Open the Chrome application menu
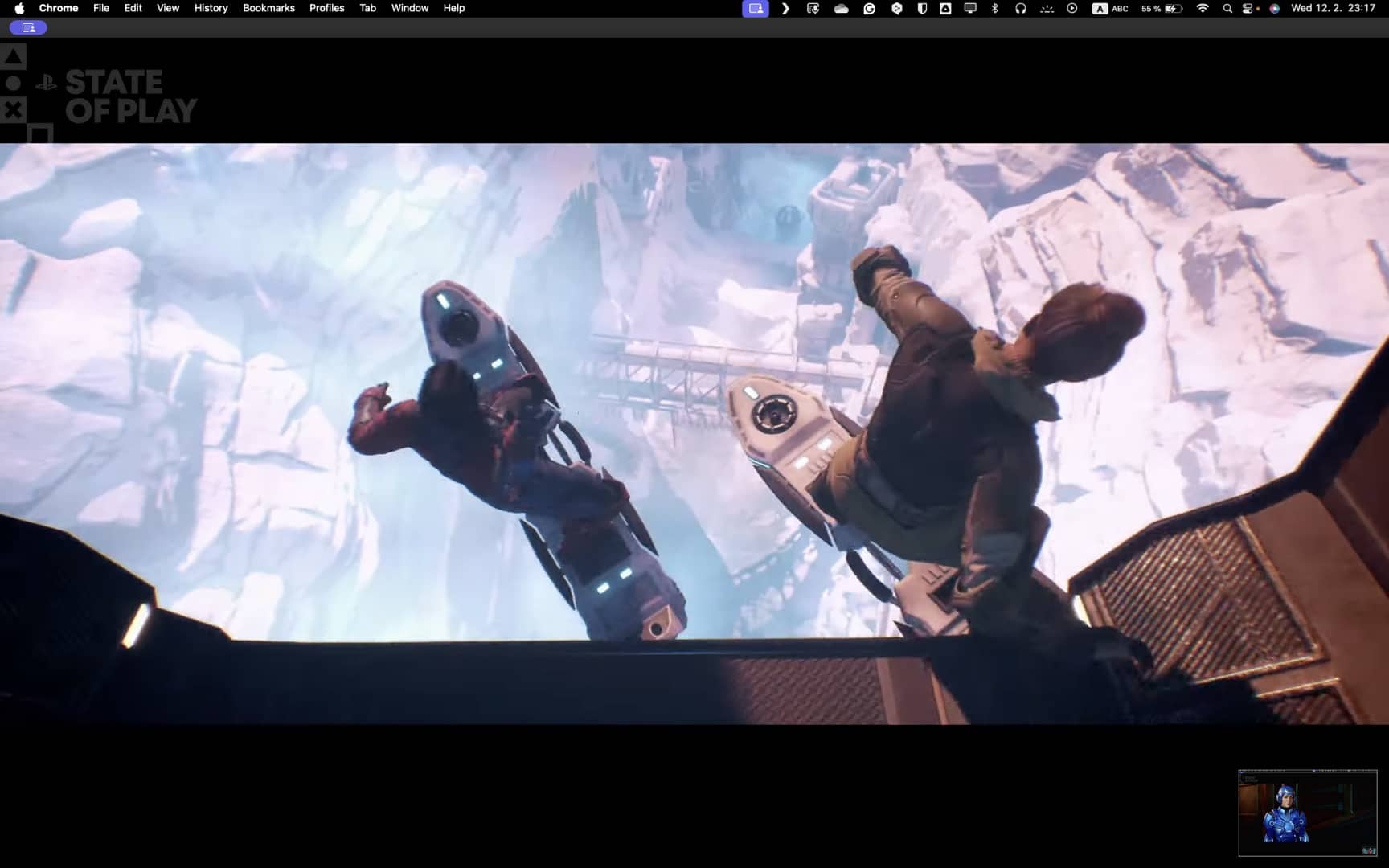This screenshot has width=1389, height=868. coord(59,8)
